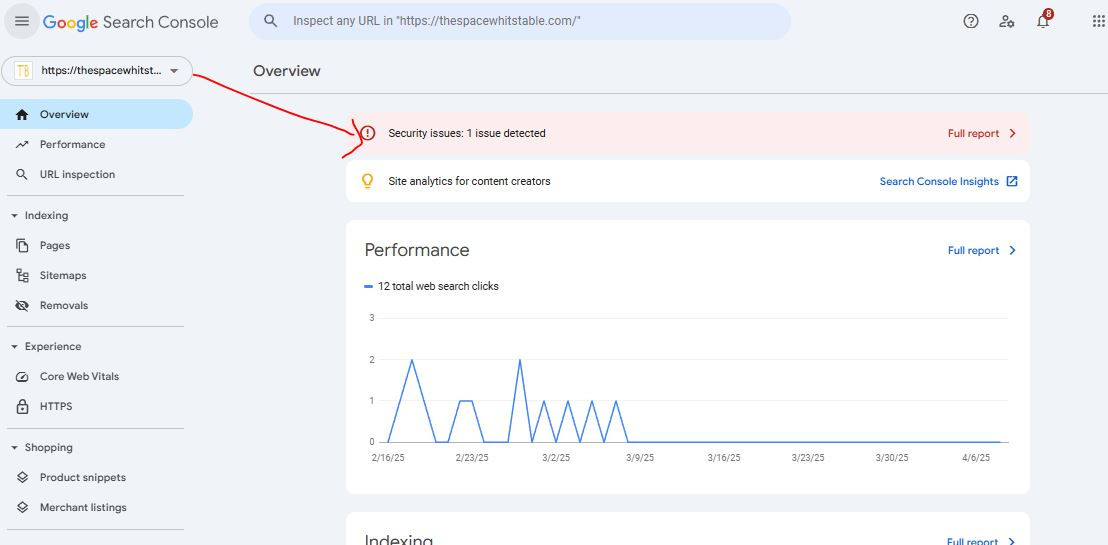
Task: Collapse the Experience section
Action: (14, 346)
